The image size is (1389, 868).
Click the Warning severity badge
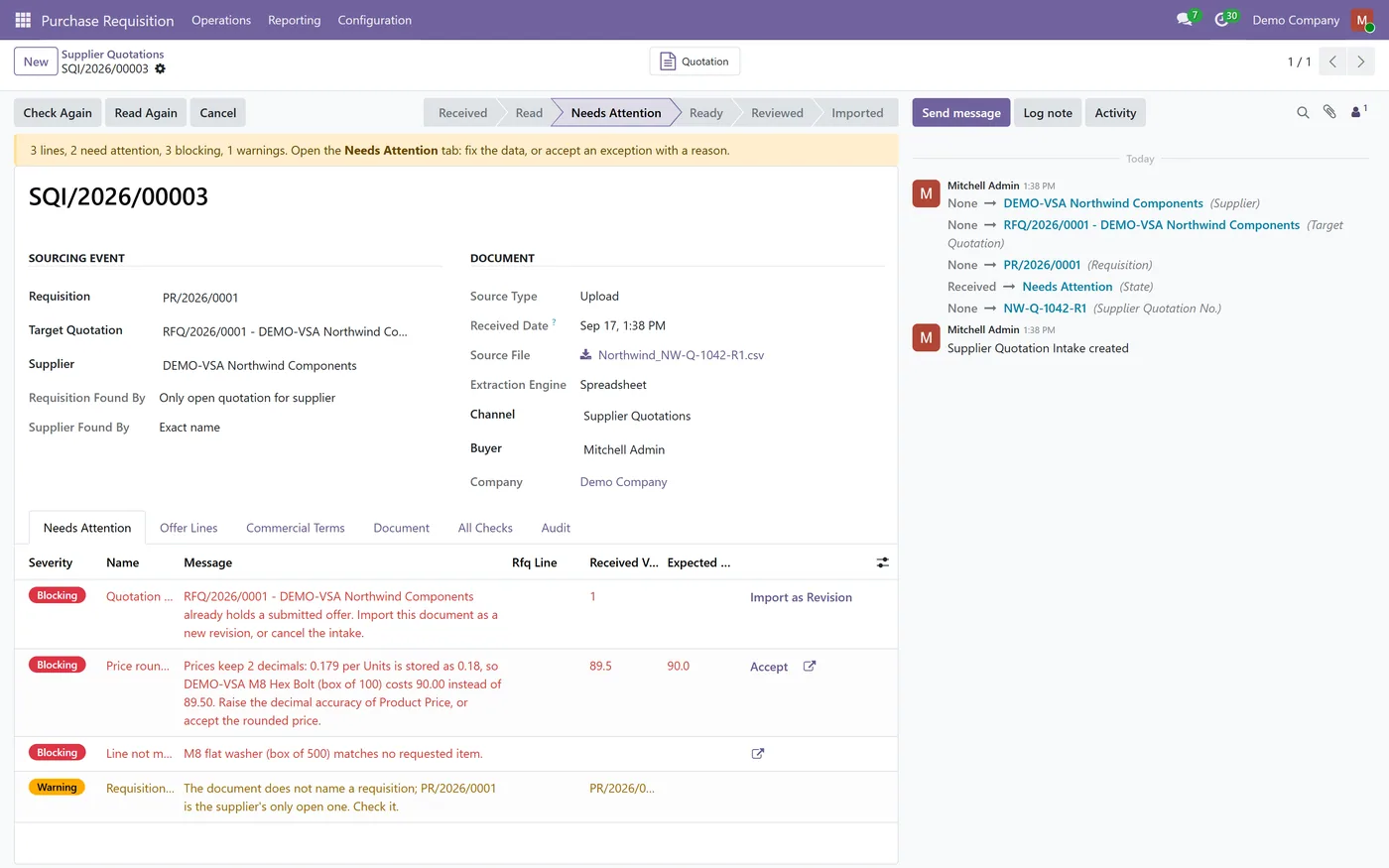click(58, 788)
